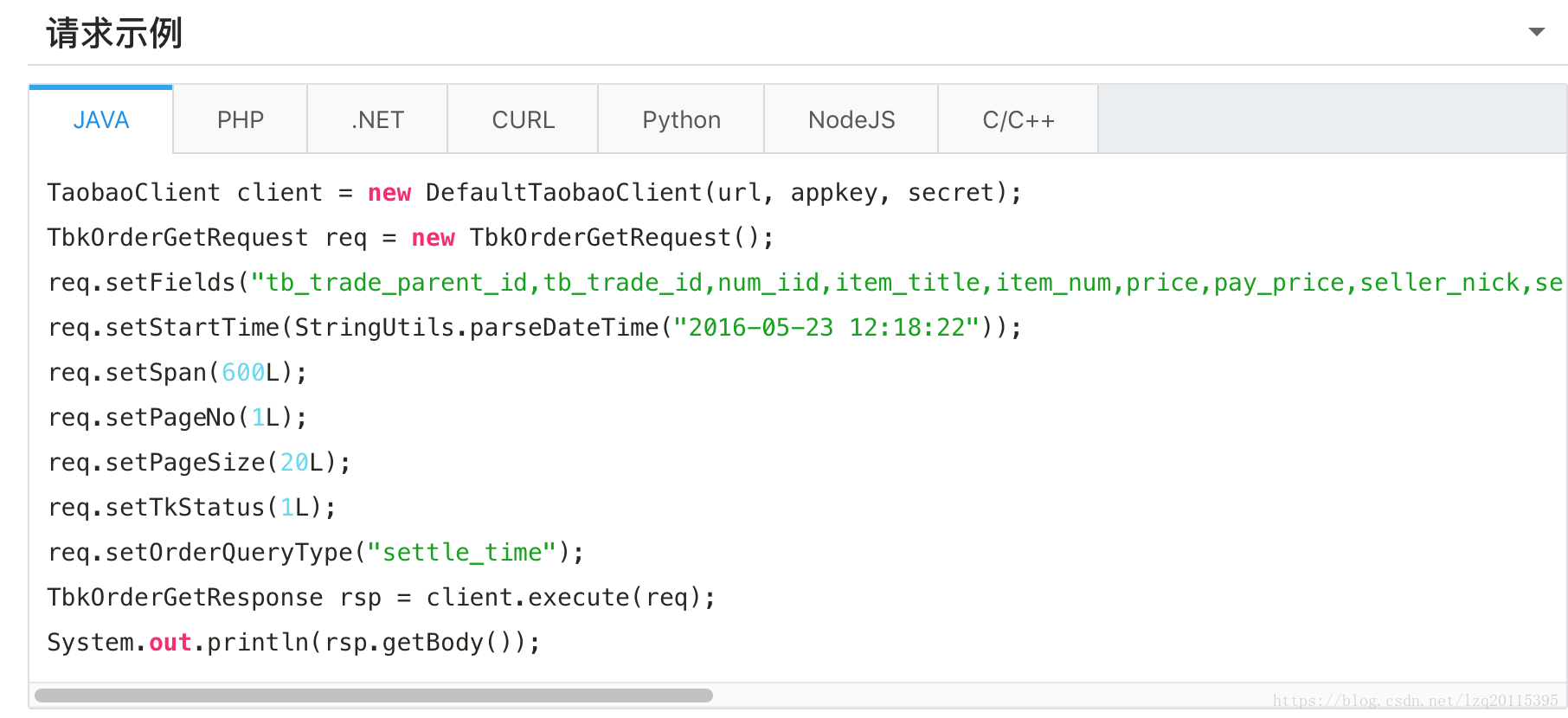Click the 请求示例 heading

(x=114, y=33)
